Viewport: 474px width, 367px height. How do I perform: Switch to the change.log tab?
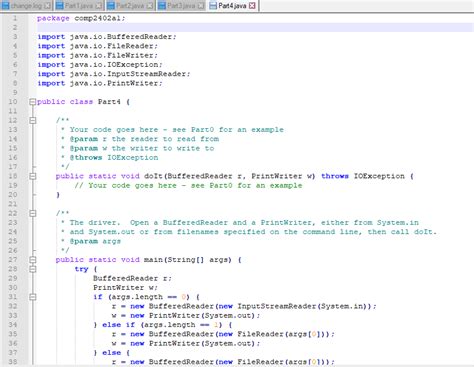point(26,6)
